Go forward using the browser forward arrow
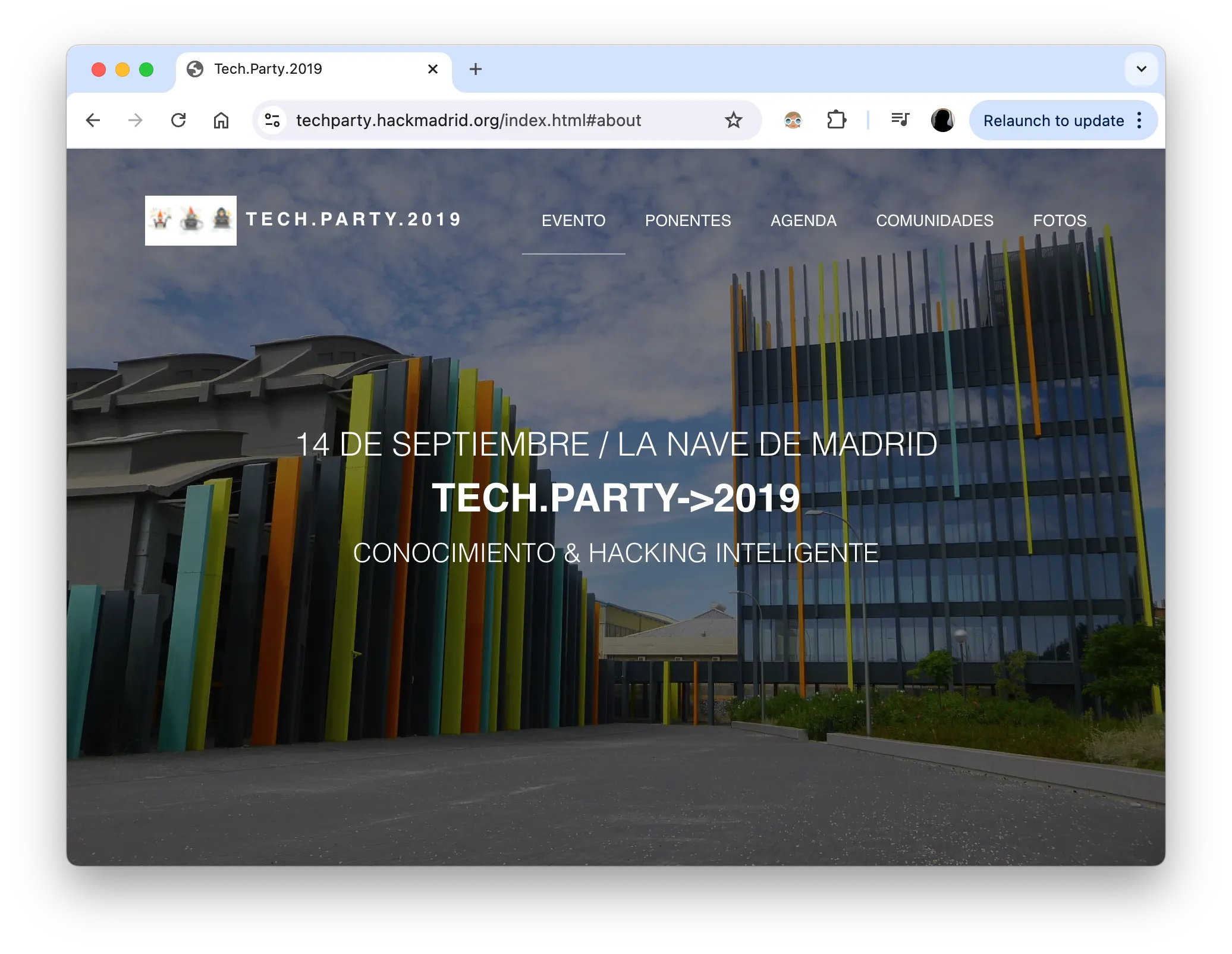The height and width of the screenshot is (954, 1232). pos(136,121)
